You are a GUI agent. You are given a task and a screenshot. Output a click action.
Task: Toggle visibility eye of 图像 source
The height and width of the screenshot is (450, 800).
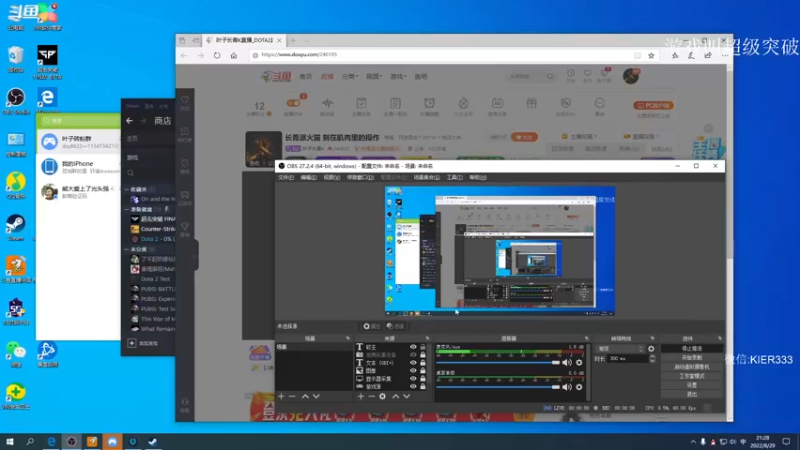coord(413,370)
